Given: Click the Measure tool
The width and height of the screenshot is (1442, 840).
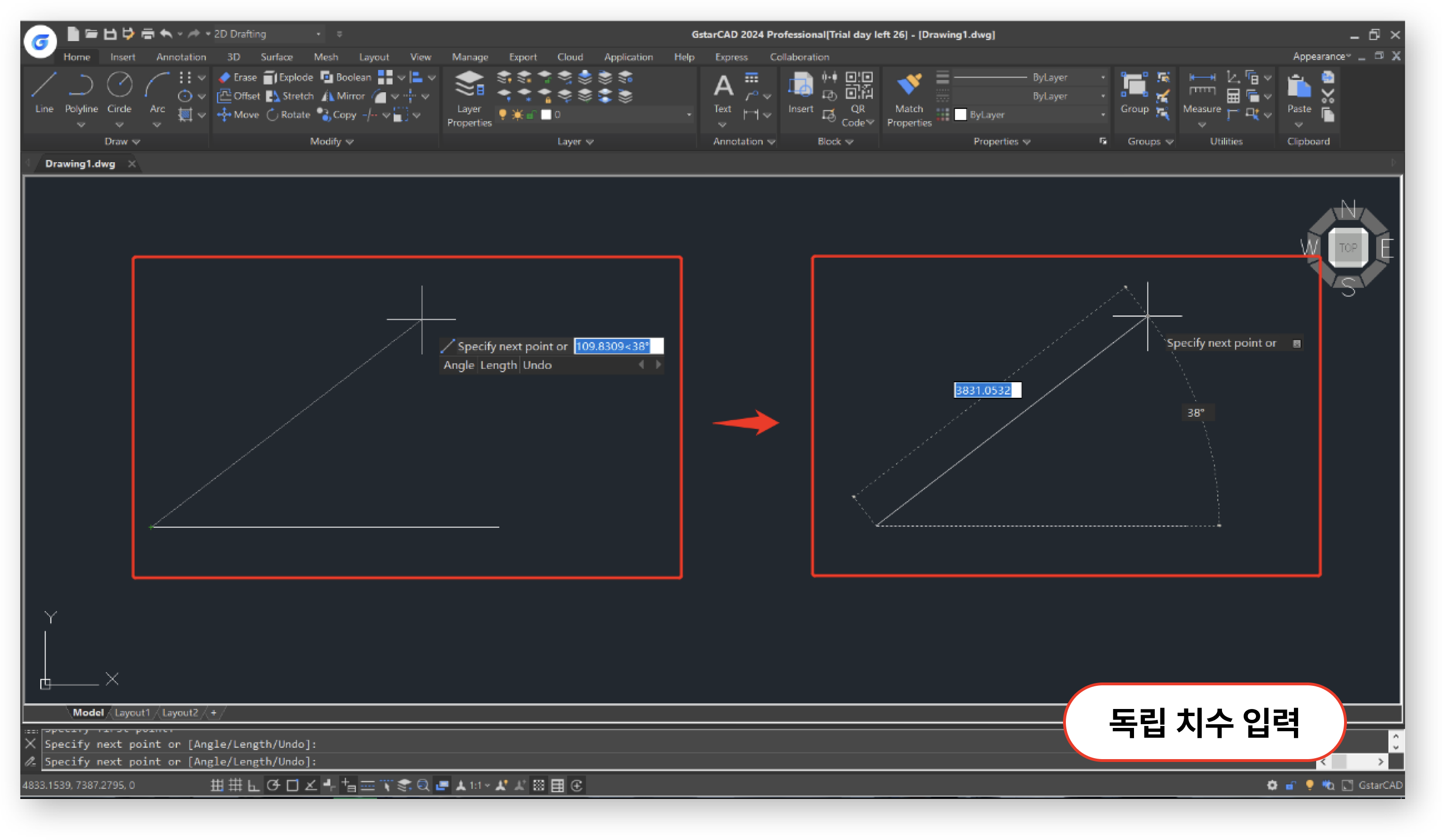Looking at the screenshot, I should coord(1202,93).
